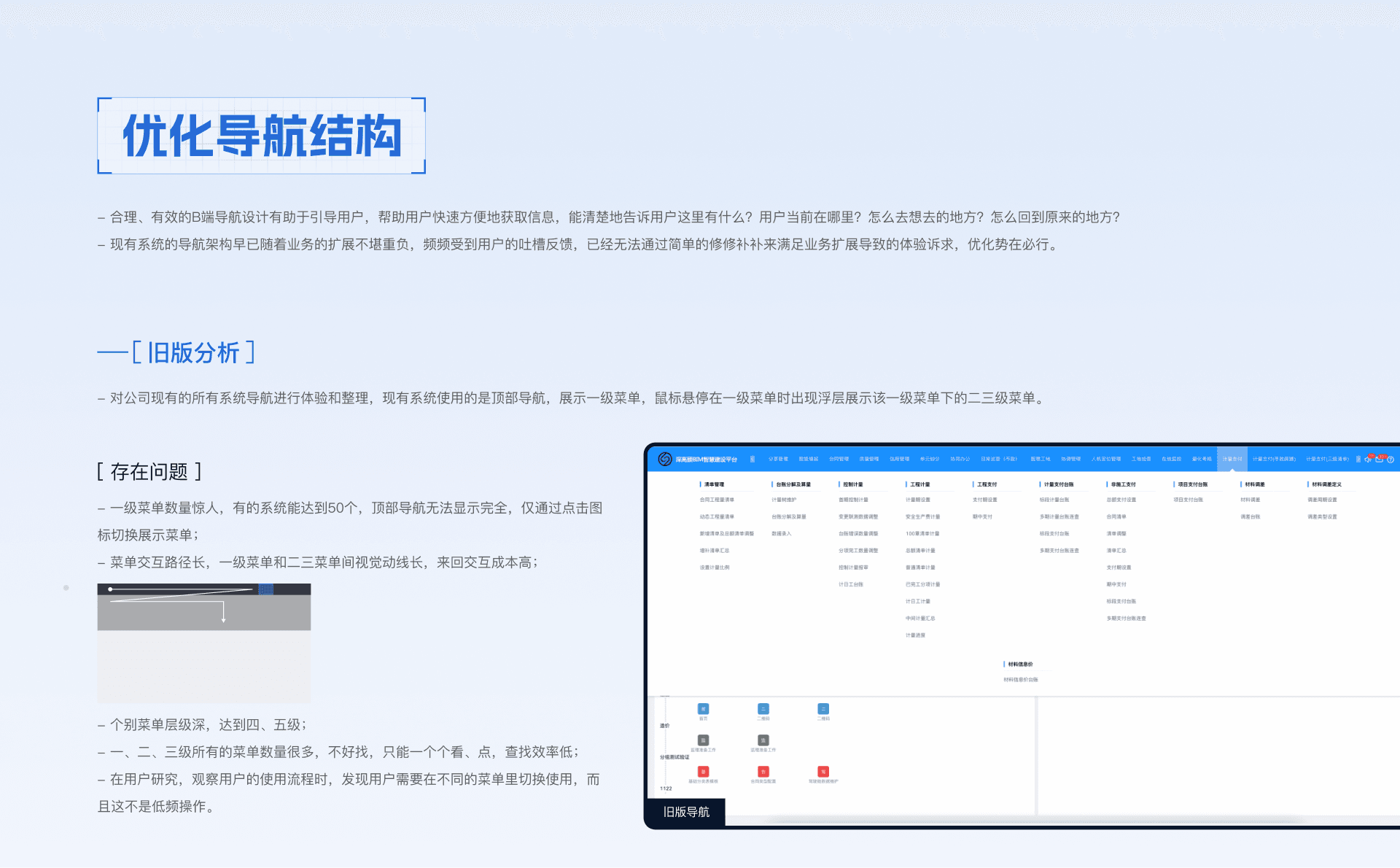Click 材料信息价台账 submenu link
The height and width of the screenshot is (868, 1400).
pyautogui.click(x=1020, y=680)
